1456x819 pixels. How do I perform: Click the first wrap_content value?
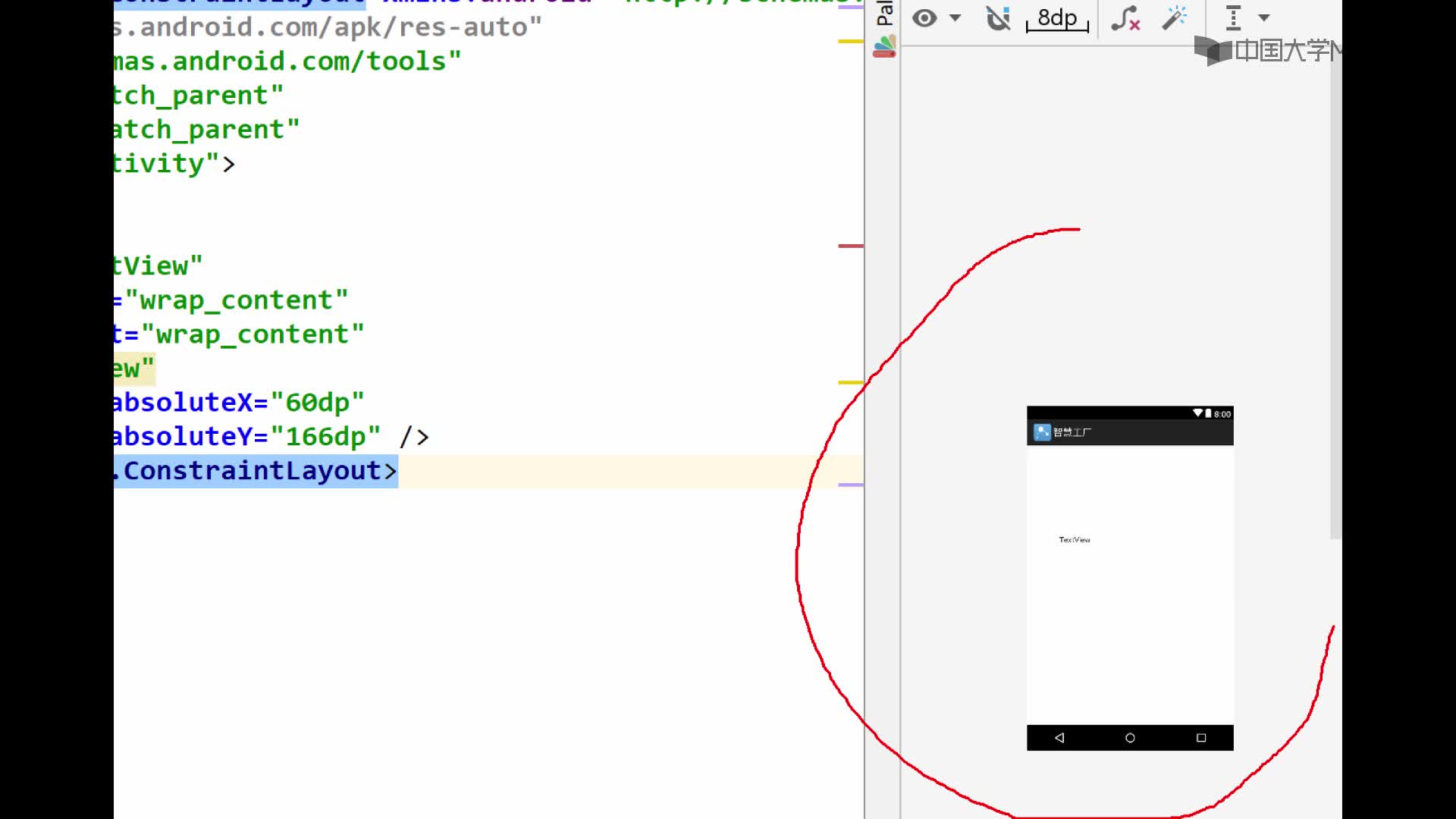[237, 300]
